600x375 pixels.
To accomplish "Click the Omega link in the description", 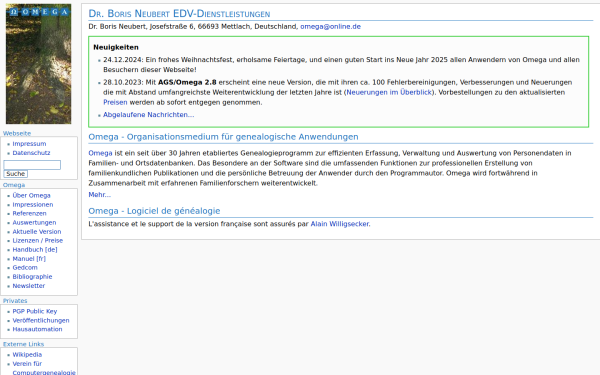I will pyautogui.click(x=100, y=153).
